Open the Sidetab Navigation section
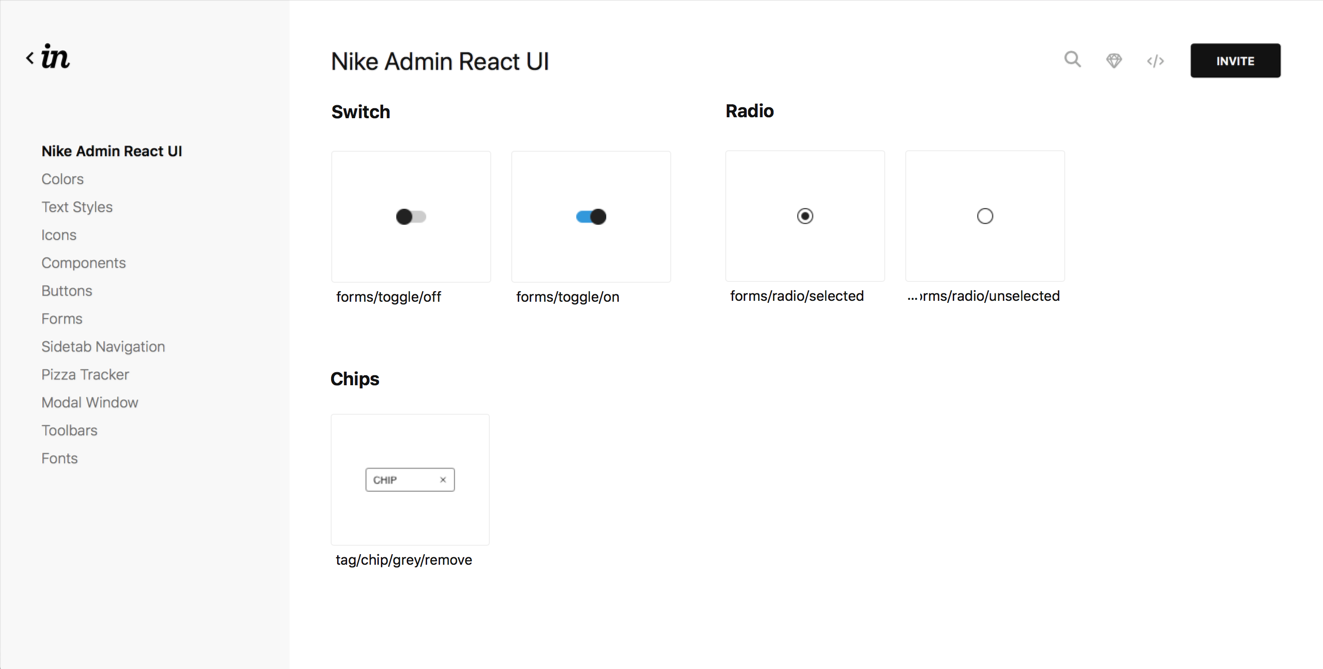1323x669 pixels. coord(103,346)
